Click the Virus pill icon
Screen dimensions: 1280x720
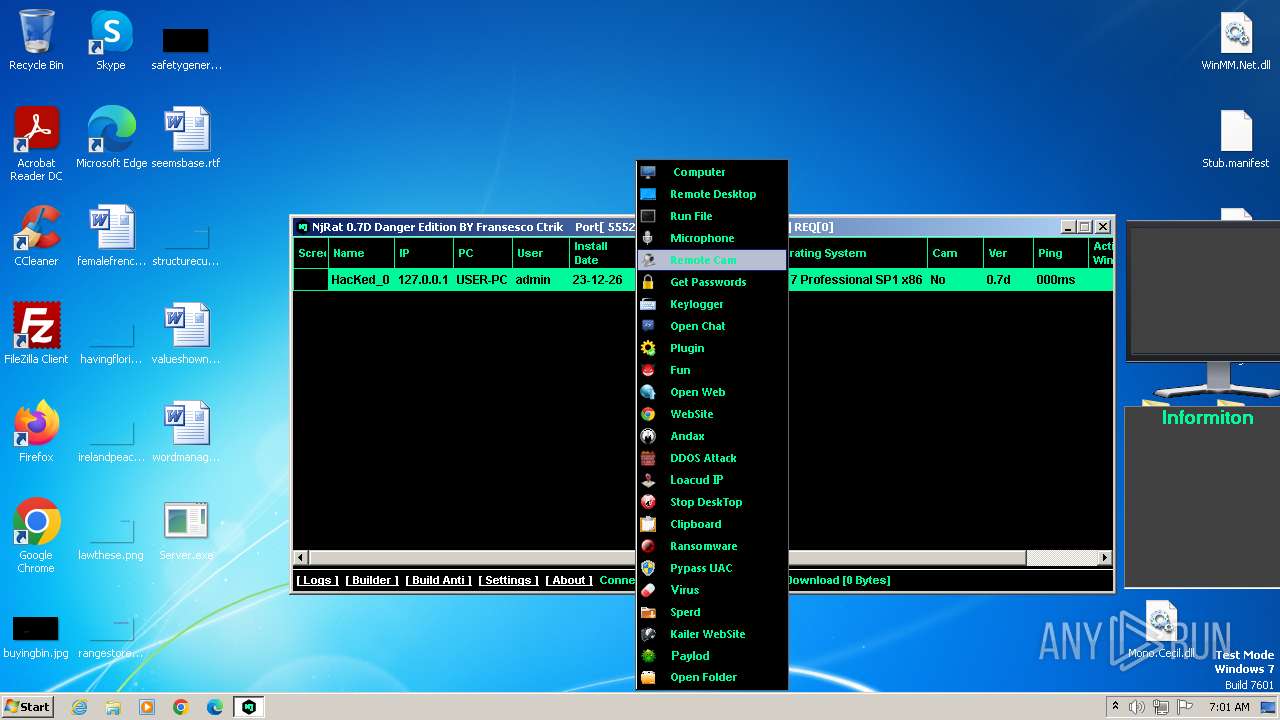tap(648, 590)
